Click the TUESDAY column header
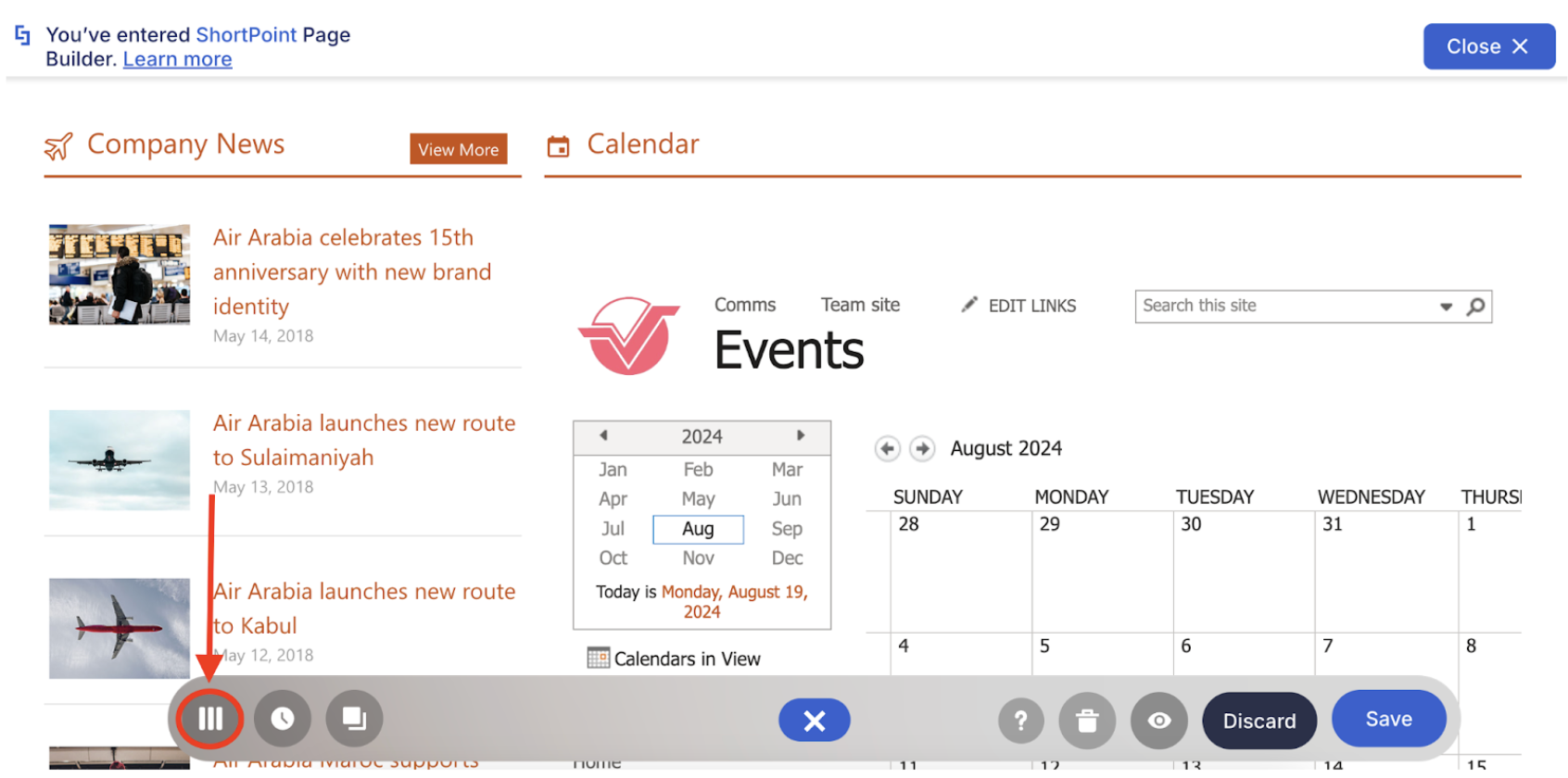The width and height of the screenshot is (1568, 778). (1215, 497)
